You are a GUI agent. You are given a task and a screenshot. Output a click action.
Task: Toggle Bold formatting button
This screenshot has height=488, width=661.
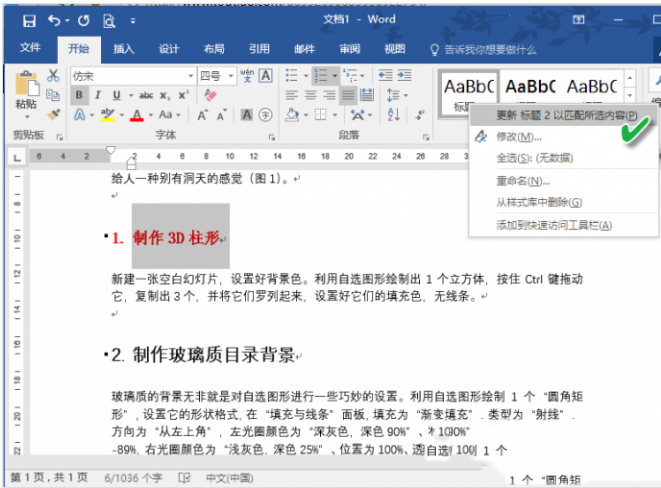81,95
